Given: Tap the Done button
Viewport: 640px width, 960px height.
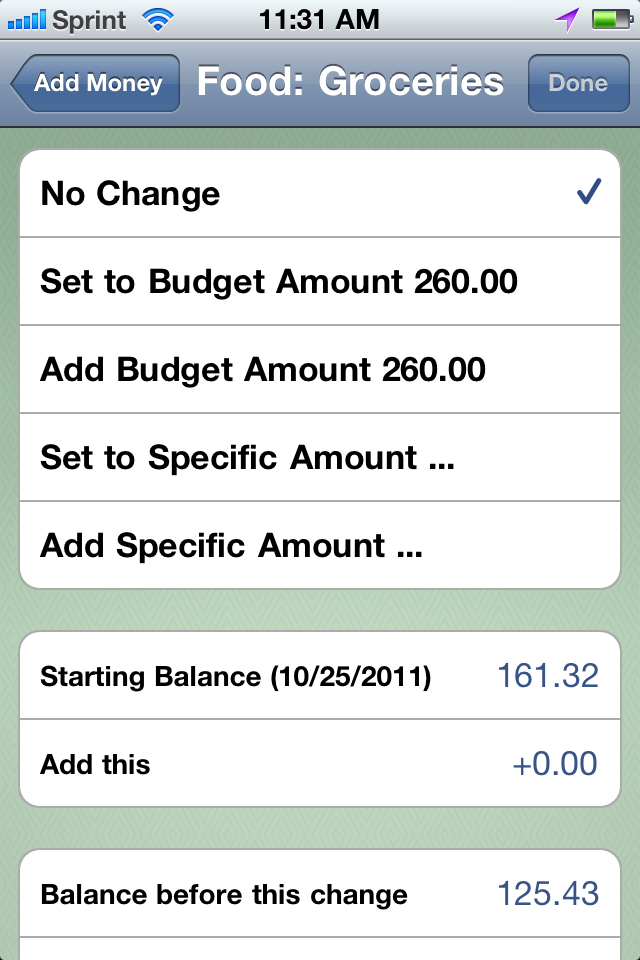Looking at the screenshot, I should click(578, 83).
